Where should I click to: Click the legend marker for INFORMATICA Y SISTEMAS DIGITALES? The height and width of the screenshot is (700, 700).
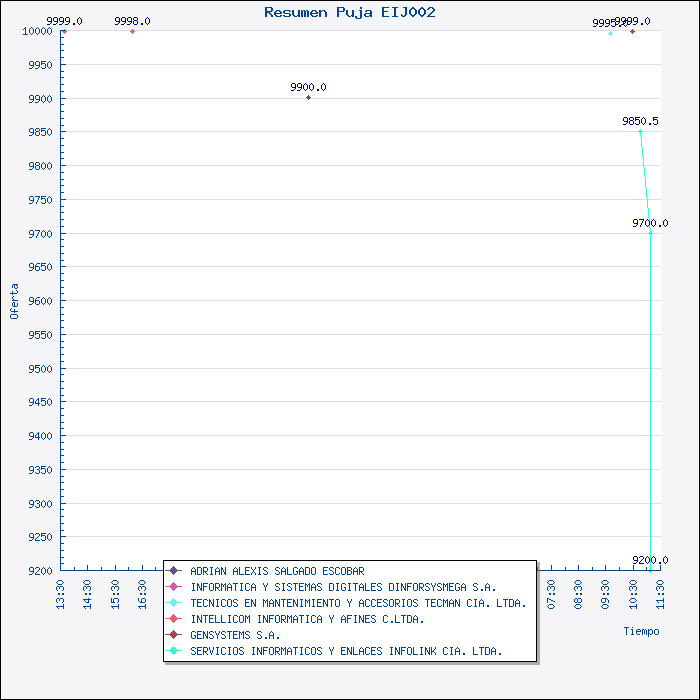[x=175, y=587]
